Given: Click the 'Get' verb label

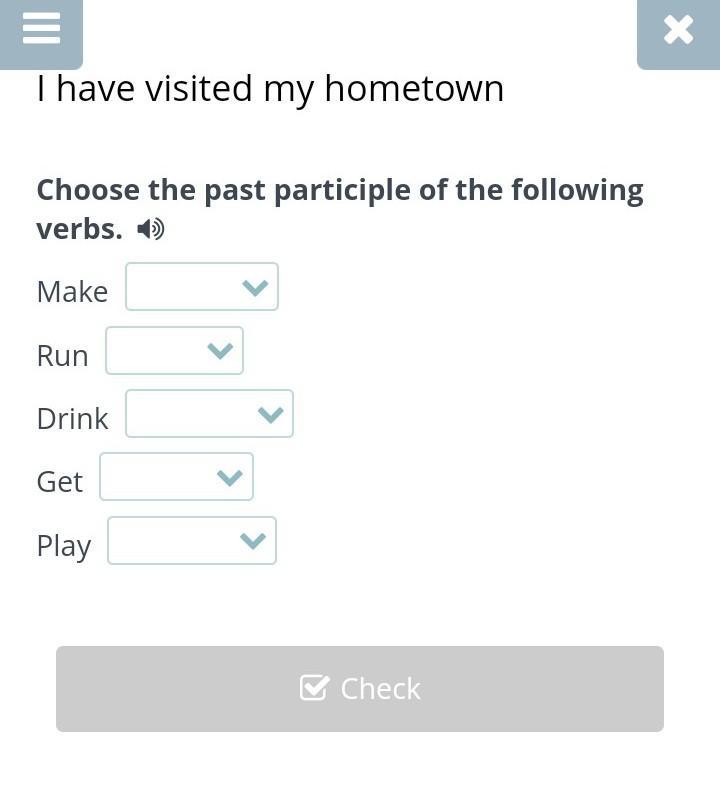Looking at the screenshot, I should coord(59,481).
